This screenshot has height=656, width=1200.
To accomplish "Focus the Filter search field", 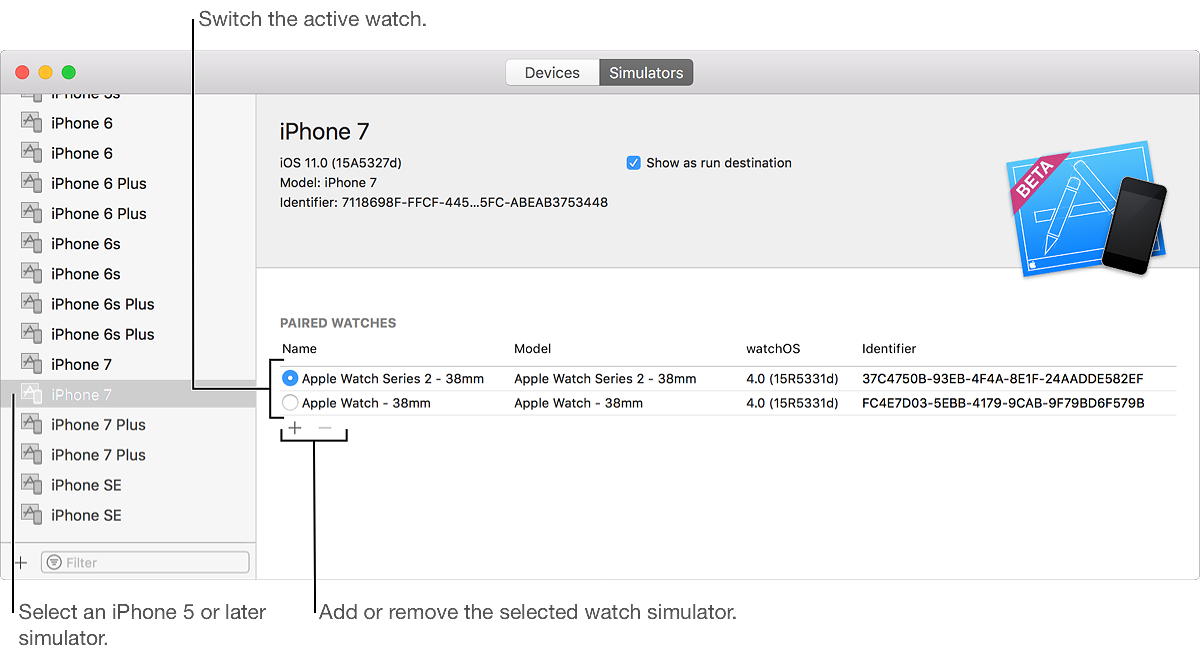I will [x=145, y=563].
